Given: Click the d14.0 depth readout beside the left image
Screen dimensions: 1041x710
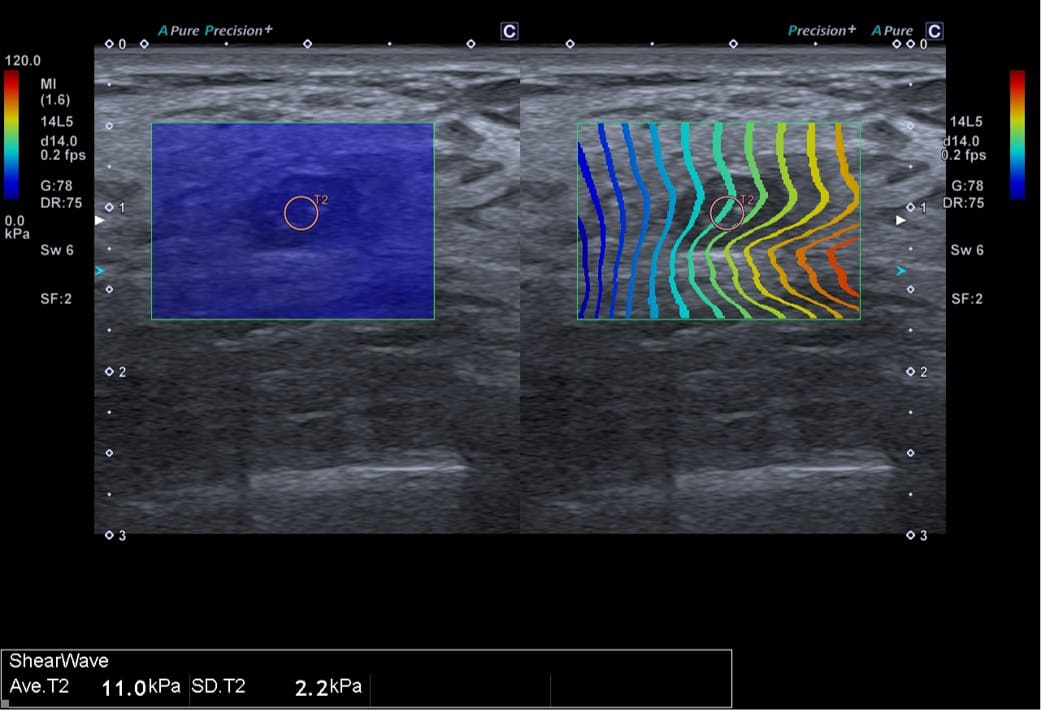Looking at the screenshot, I should 58,141.
